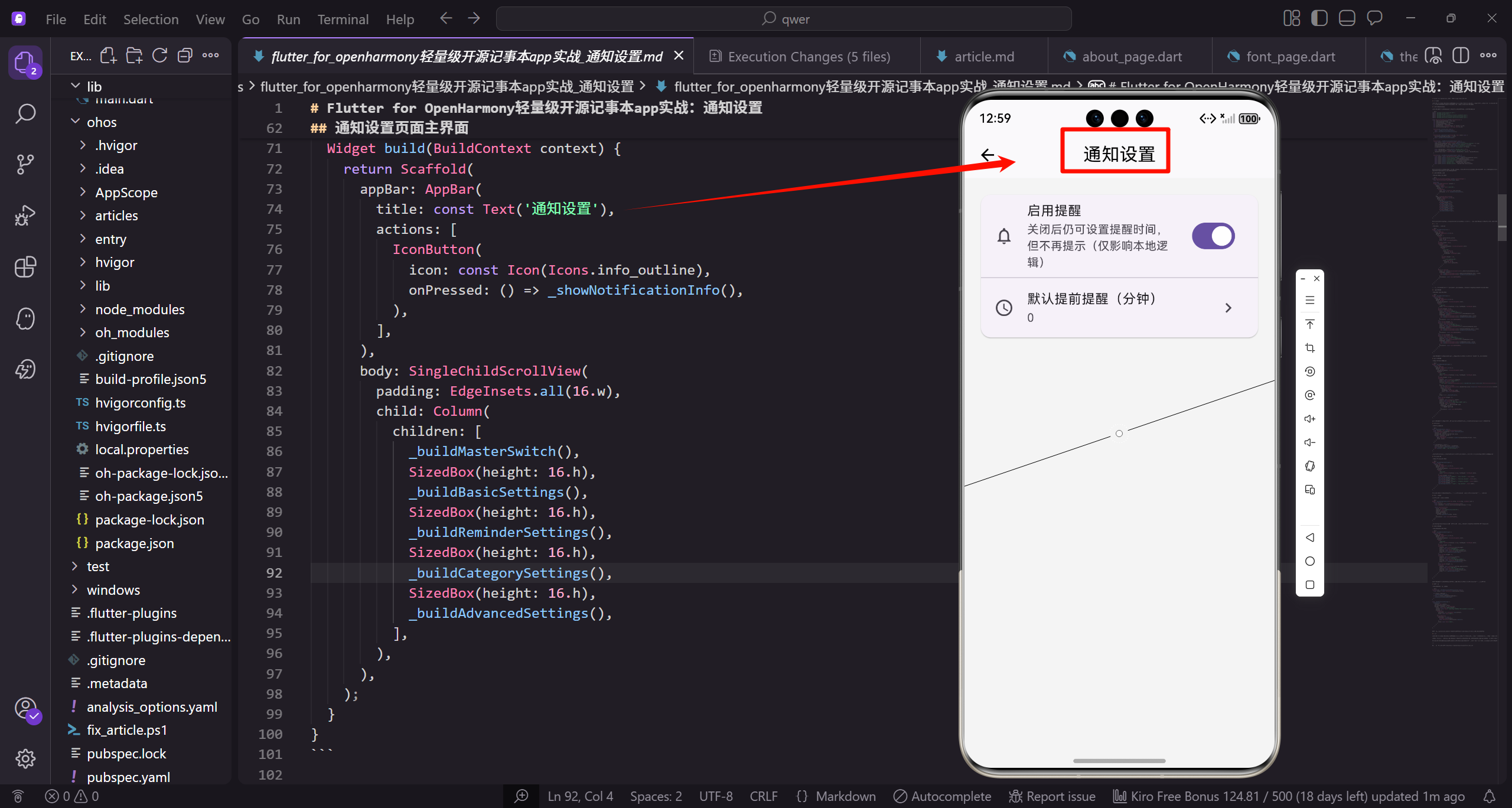Open pubspec.yaml in Explorer
The image size is (1512, 808).
click(129, 777)
